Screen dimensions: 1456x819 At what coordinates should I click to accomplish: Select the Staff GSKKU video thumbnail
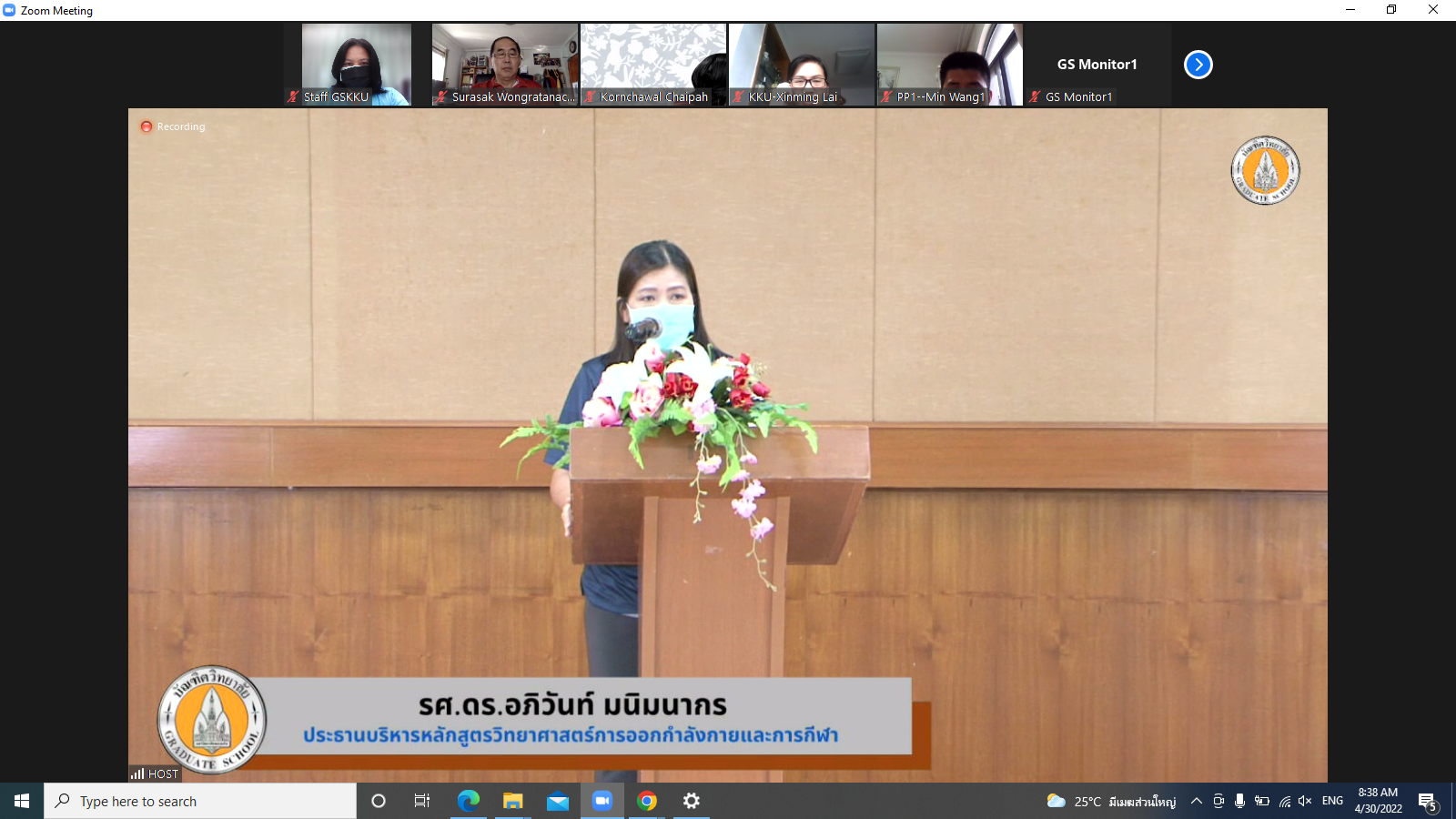coord(356,64)
